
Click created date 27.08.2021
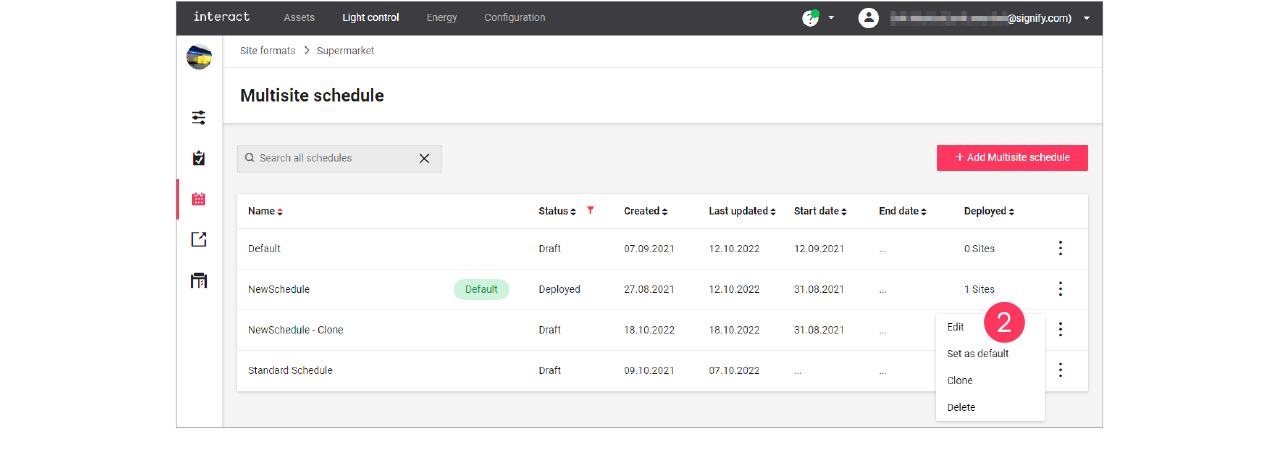pyautogui.click(x=649, y=289)
